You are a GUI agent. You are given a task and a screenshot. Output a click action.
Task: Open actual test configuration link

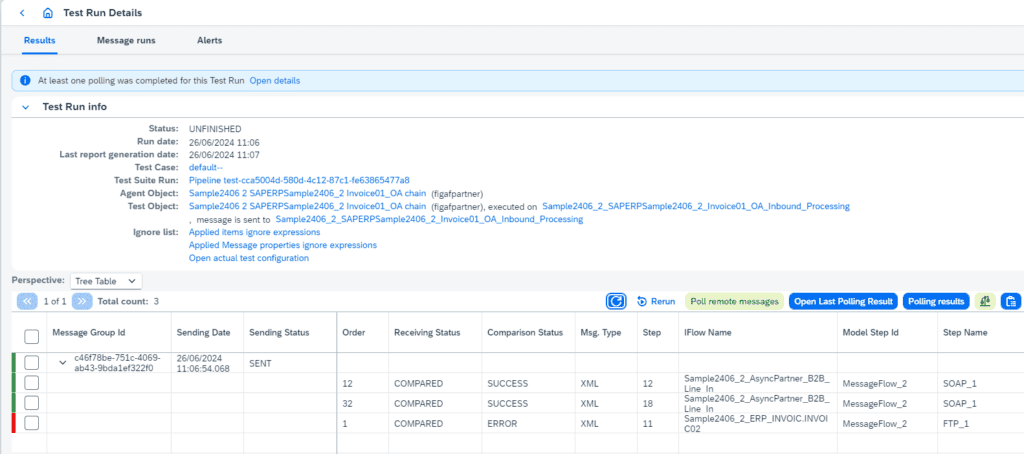coord(249,258)
